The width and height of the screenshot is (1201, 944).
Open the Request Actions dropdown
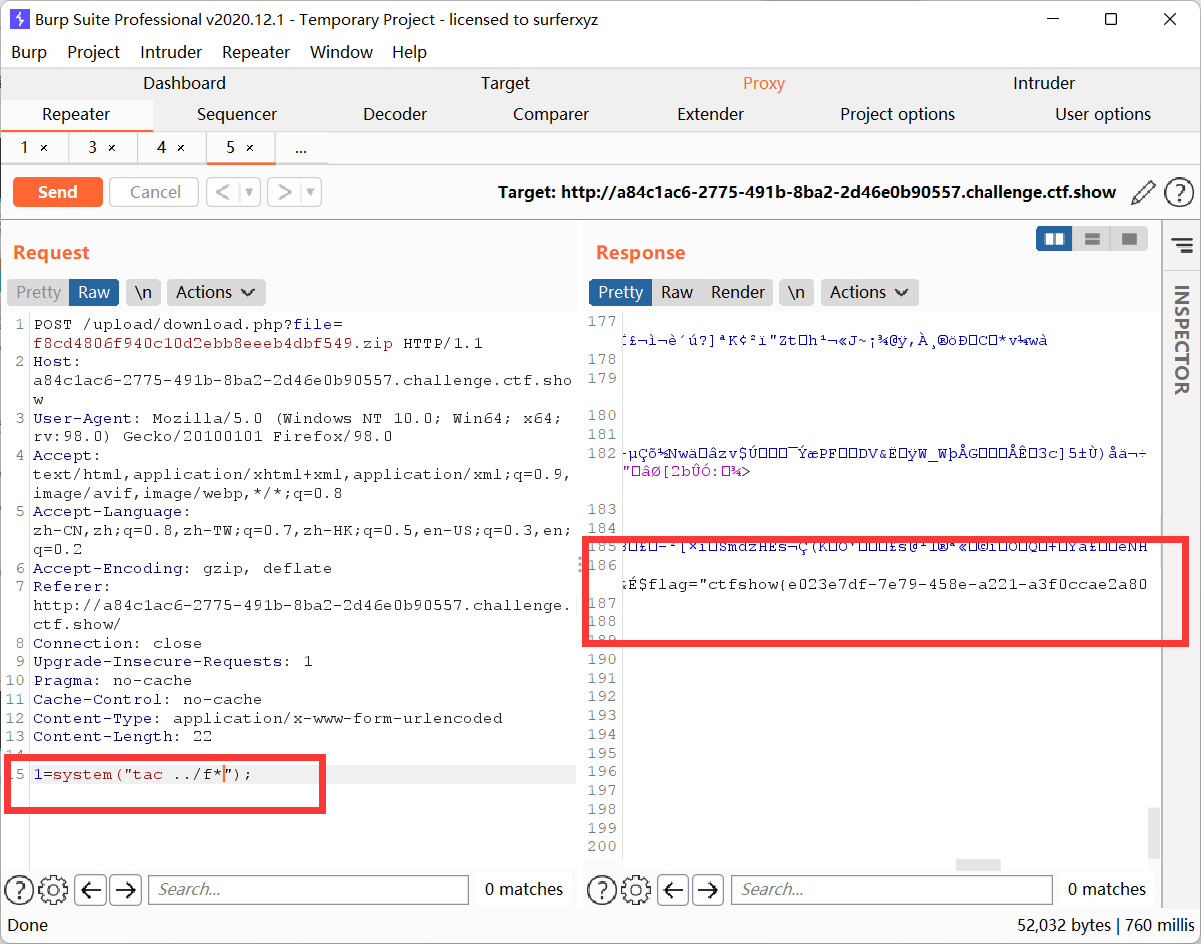pyautogui.click(x=216, y=292)
